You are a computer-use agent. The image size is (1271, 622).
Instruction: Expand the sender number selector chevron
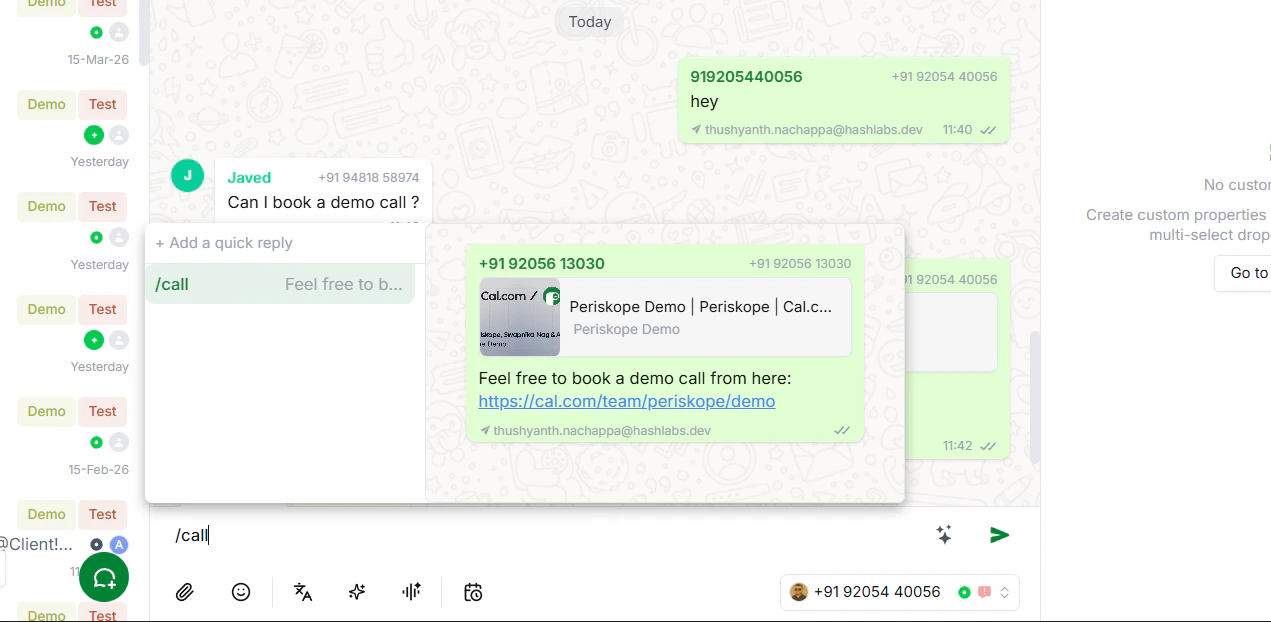pyautogui.click(x=1004, y=592)
